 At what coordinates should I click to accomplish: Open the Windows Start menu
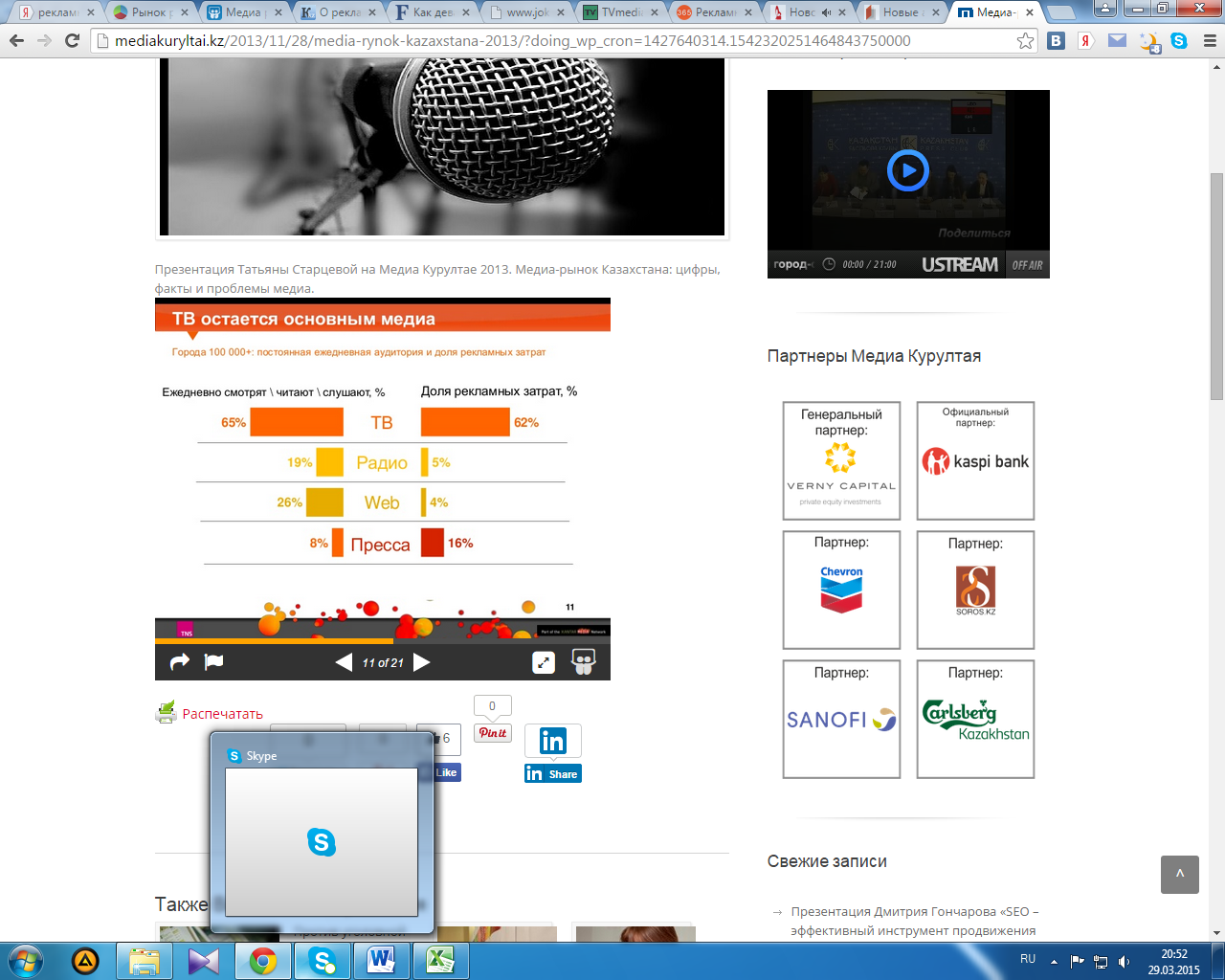point(25,961)
